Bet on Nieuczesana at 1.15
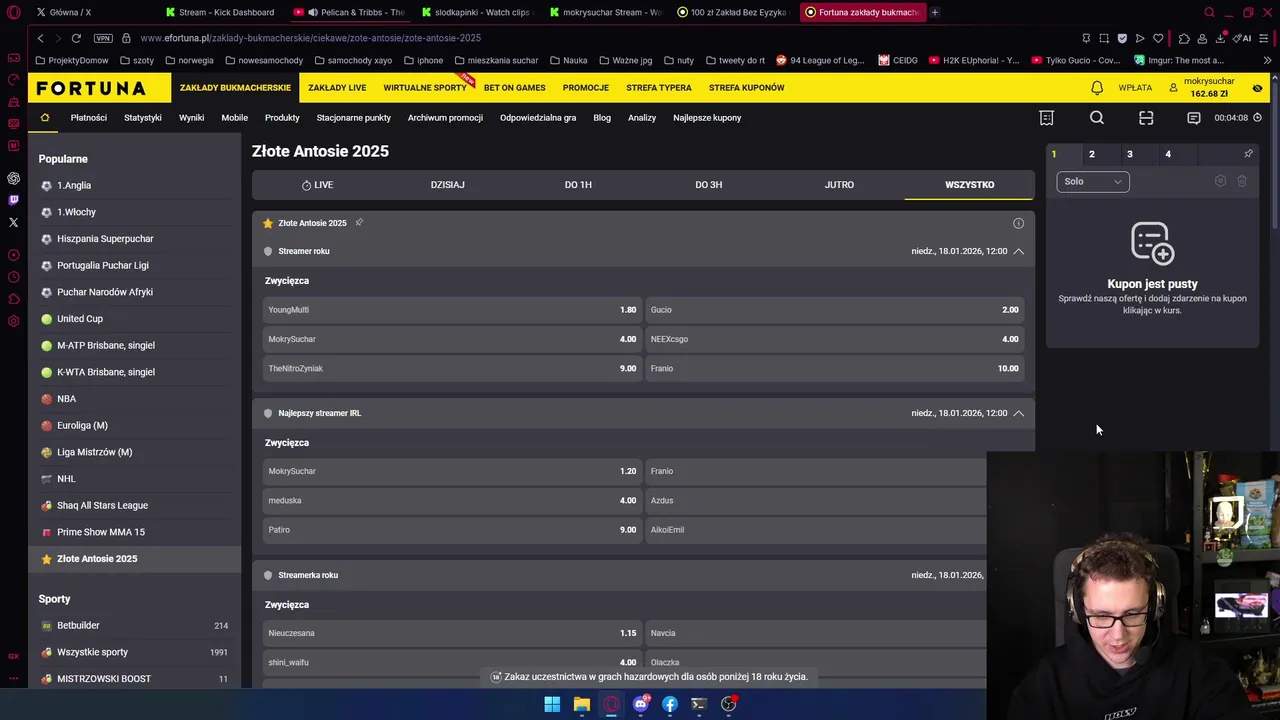Screen dimensions: 1280x720 (x=452, y=633)
